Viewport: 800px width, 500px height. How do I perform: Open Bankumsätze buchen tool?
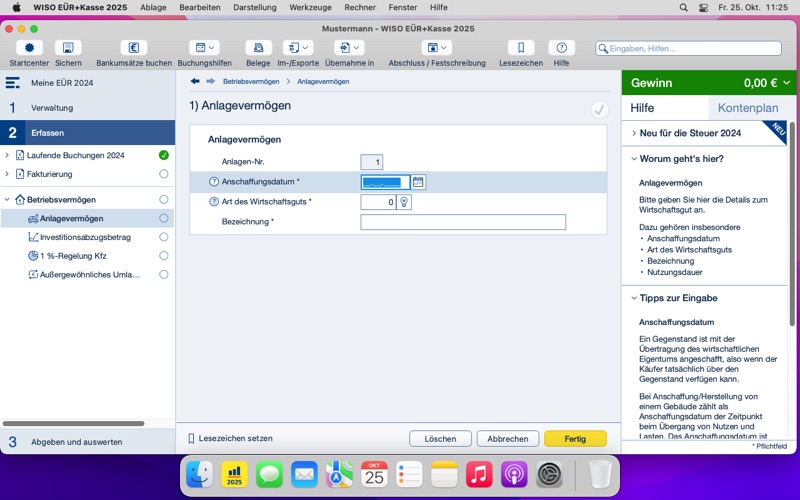click(x=134, y=48)
